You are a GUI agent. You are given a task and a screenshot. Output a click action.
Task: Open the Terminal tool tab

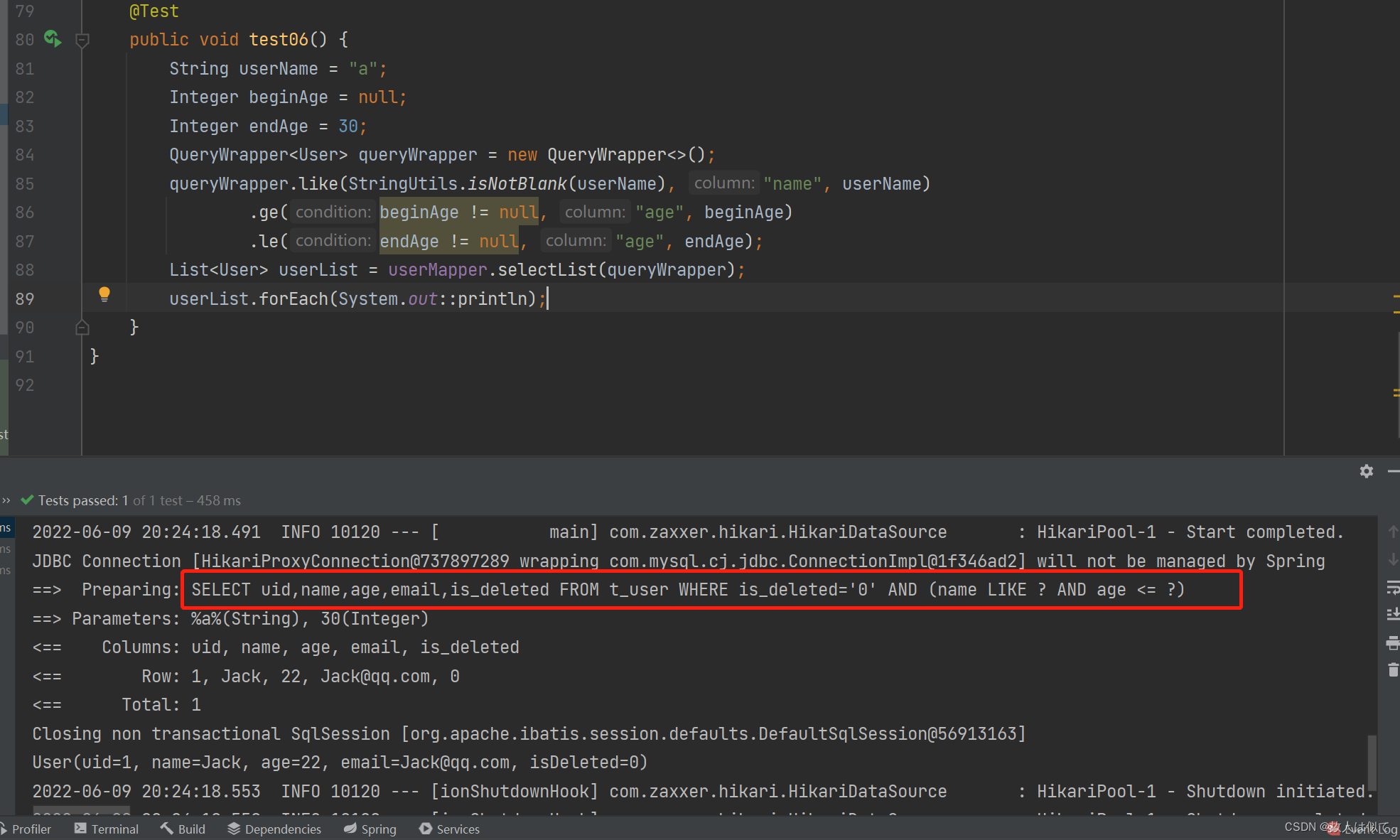point(107,829)
